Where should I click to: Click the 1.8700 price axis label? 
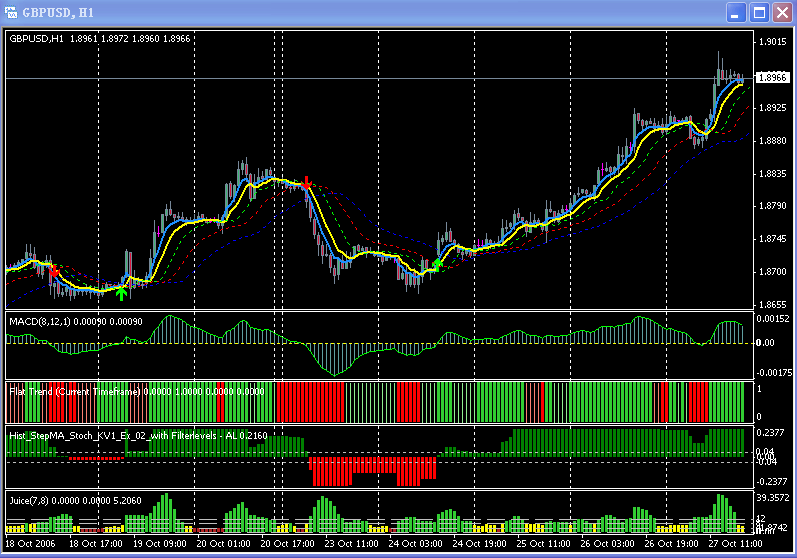772,272
